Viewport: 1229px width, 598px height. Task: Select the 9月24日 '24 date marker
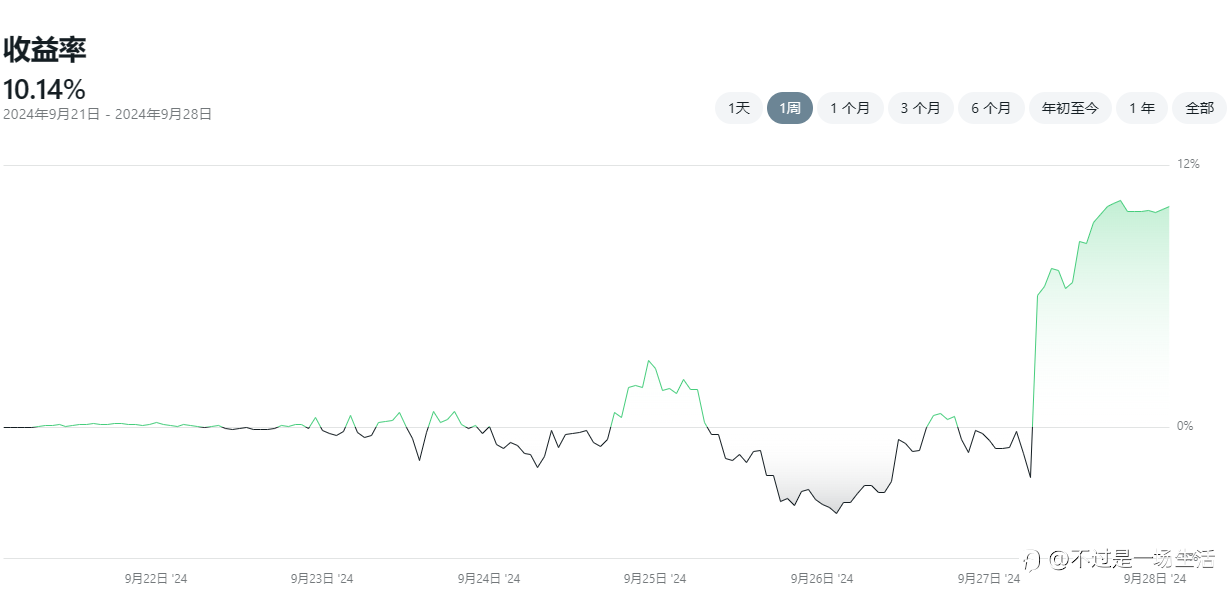pyautogui.click(x=489, y=578)
